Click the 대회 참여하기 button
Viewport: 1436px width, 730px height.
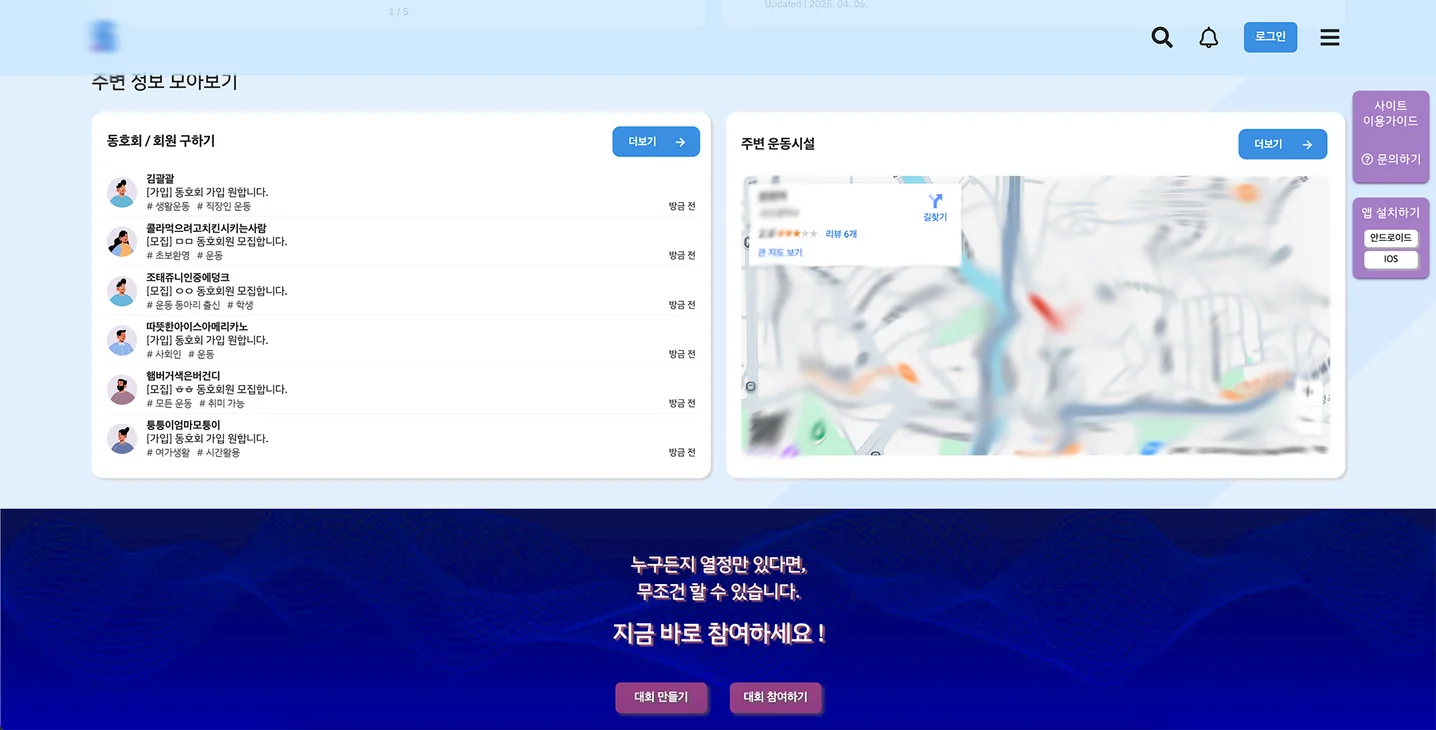775,697
